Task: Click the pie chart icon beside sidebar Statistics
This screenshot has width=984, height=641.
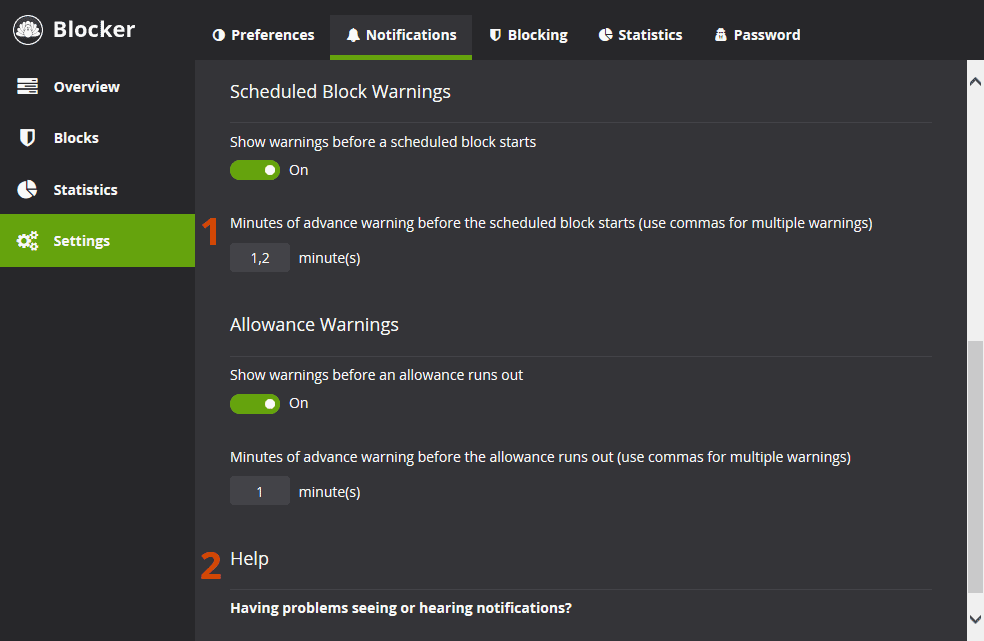Action: tap(27, 189)
